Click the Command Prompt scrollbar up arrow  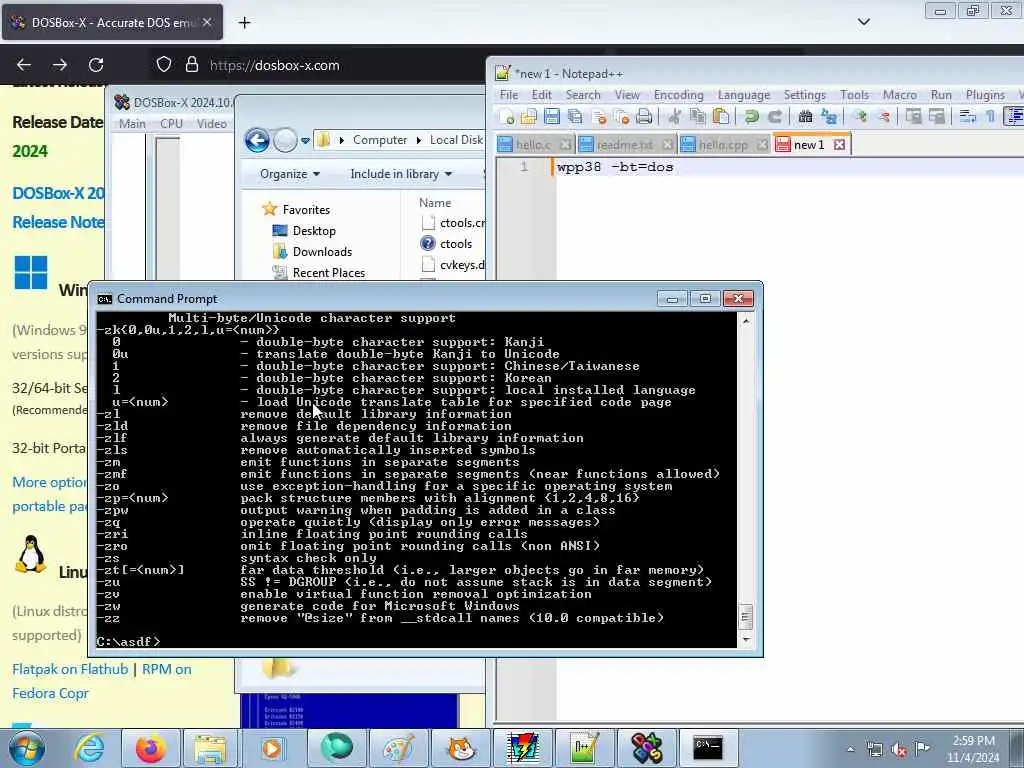[746, 321]
